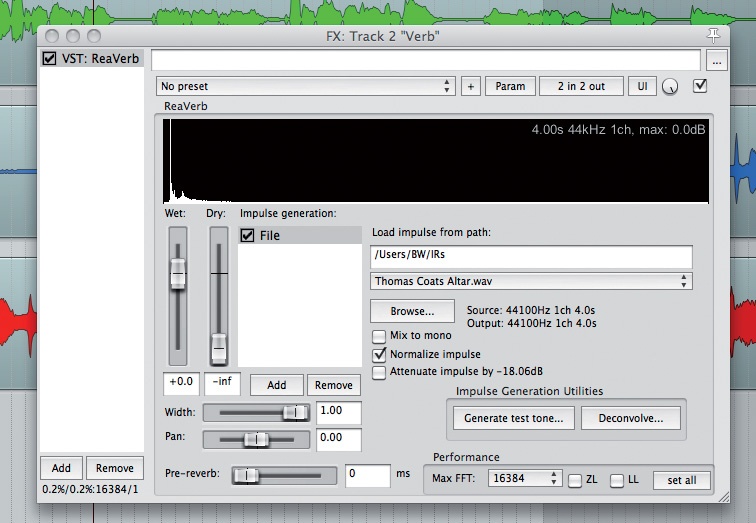Toggle the VST: ReaVerb enable checkbox
This screenshot has width=756, height=523.
(49, 58)
